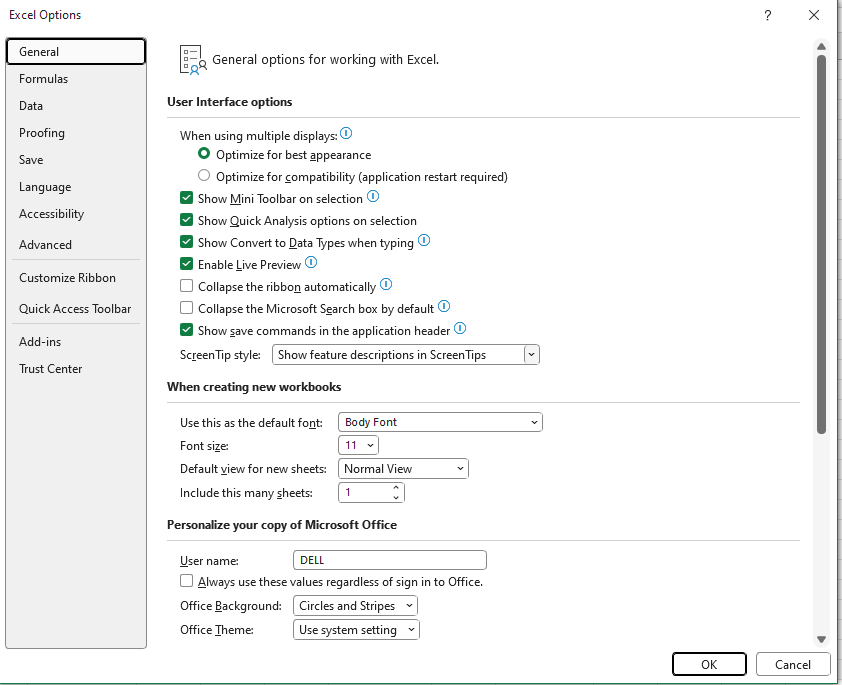Switch to the Language category
The width and height of the screenshot is (842, 685).
(x=76, y=187)
